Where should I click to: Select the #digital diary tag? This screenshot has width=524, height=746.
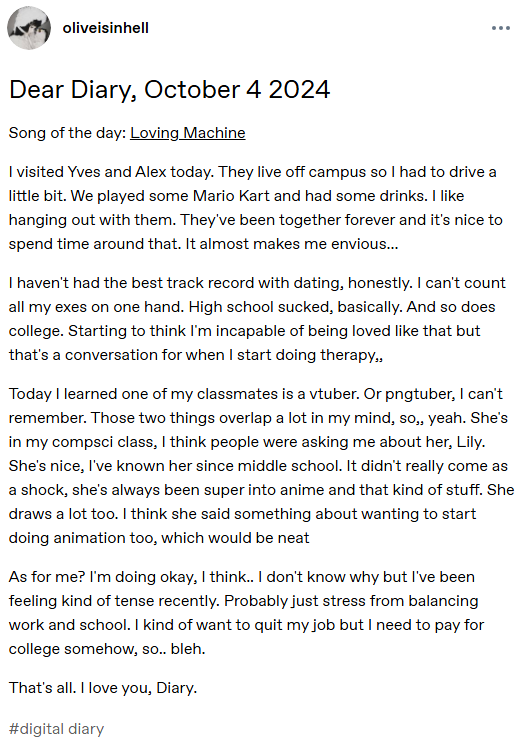pyautogui.click(x=56, y=729)
